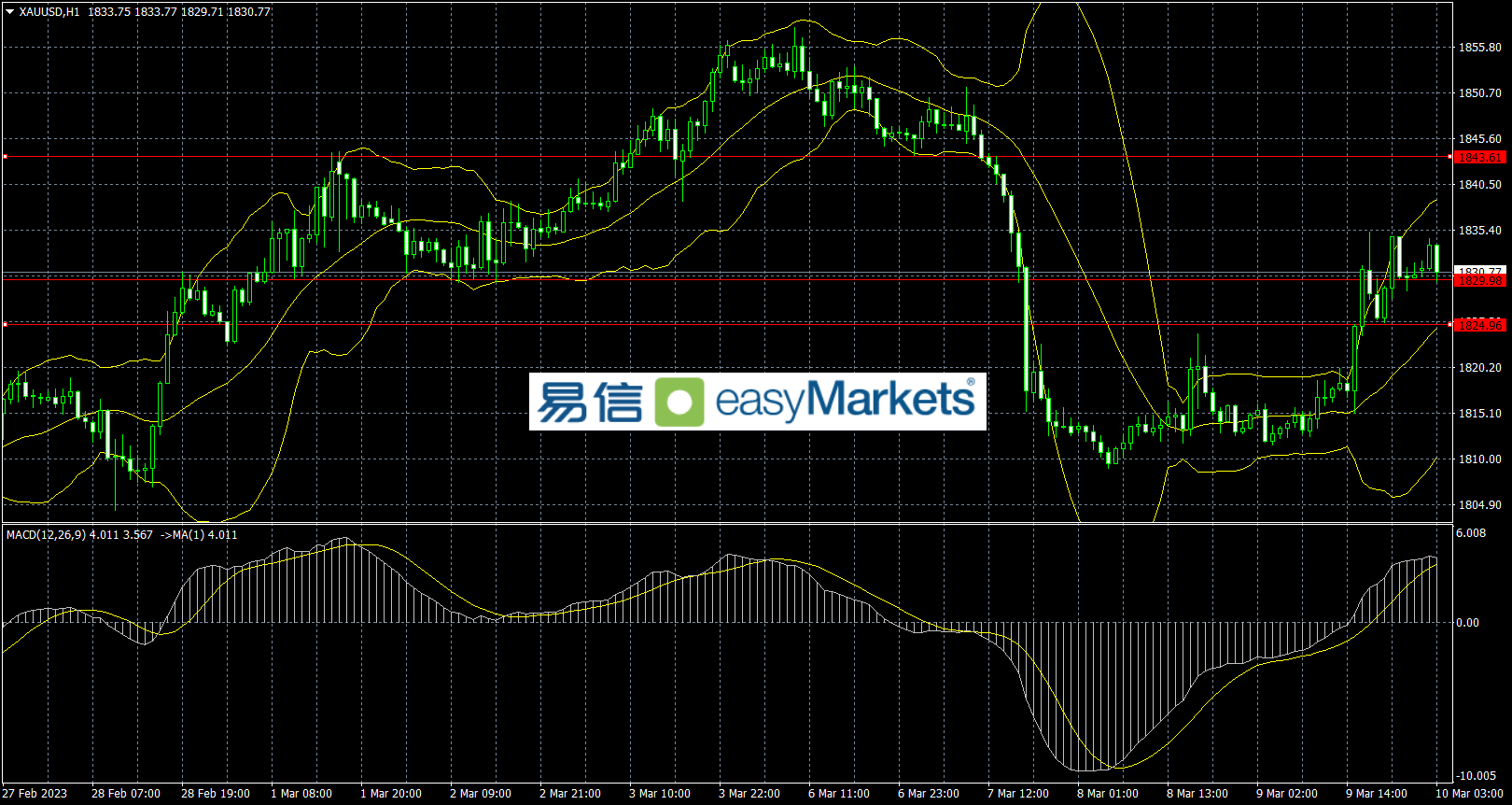Click the 6.008 MACD scale value
The width and height of the screenshot is (1512, 805).
1471,532
